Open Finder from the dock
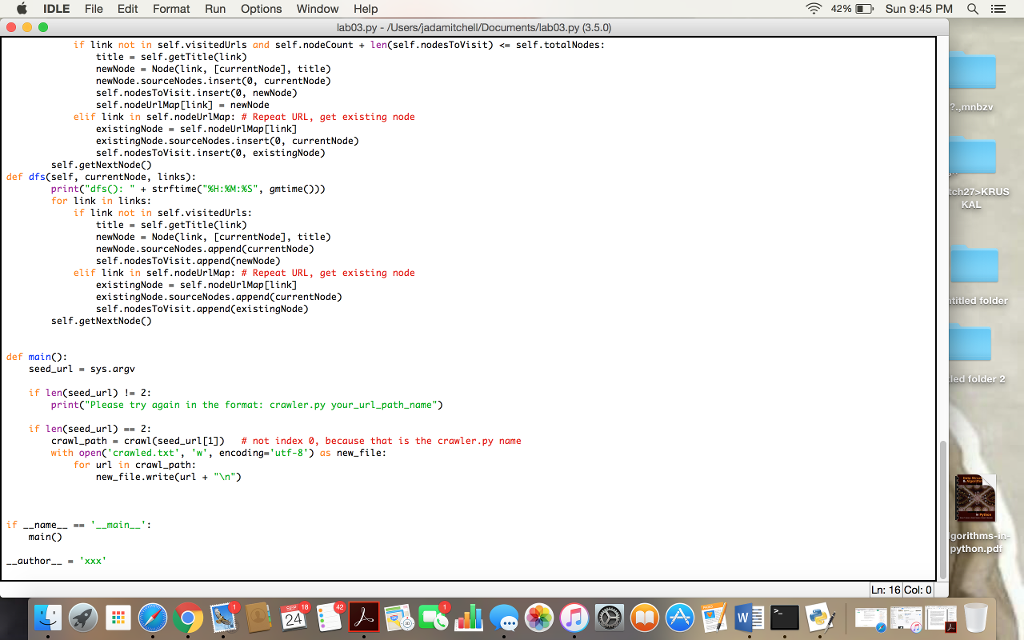 47,620
